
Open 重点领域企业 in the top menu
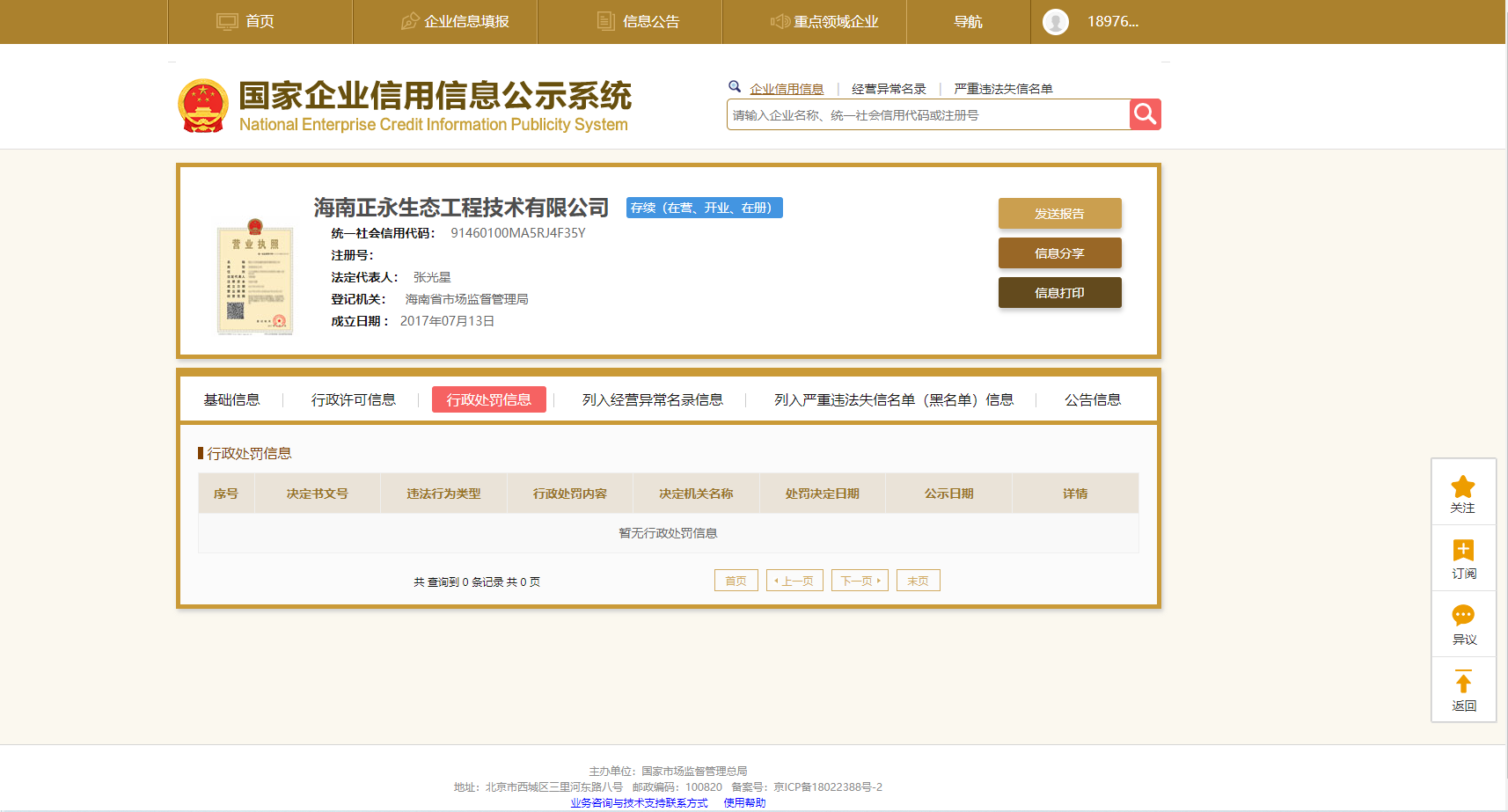[x=824, y=22]
